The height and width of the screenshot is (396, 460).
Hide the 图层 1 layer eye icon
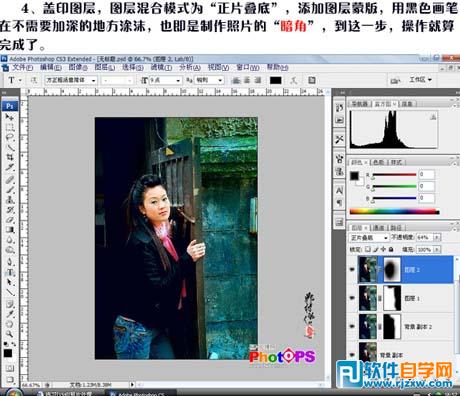coord(352,298)
